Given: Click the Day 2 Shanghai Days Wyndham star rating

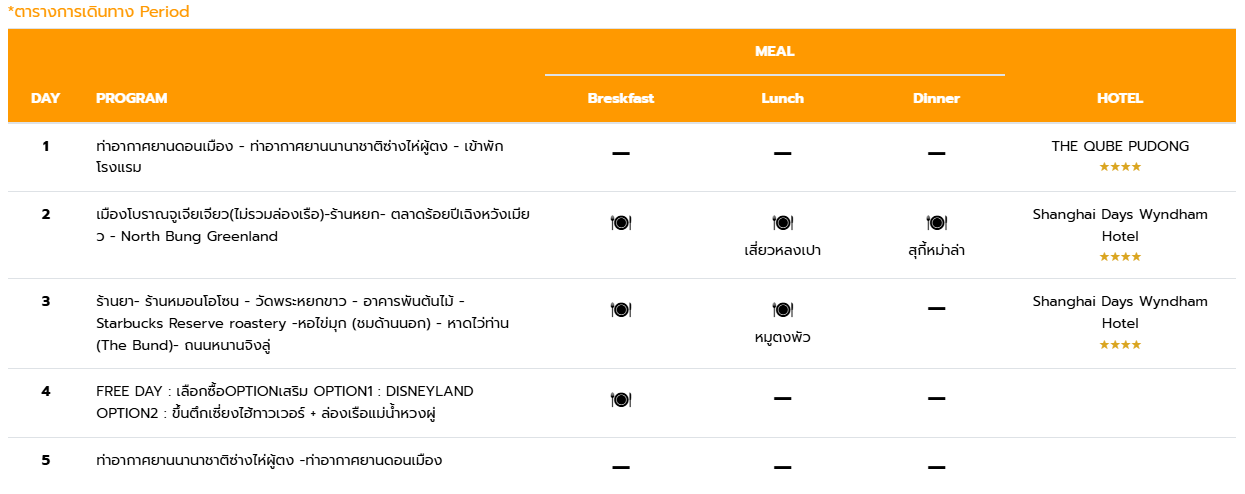Looking at the screenshot, I should (x=1120, y=257).
